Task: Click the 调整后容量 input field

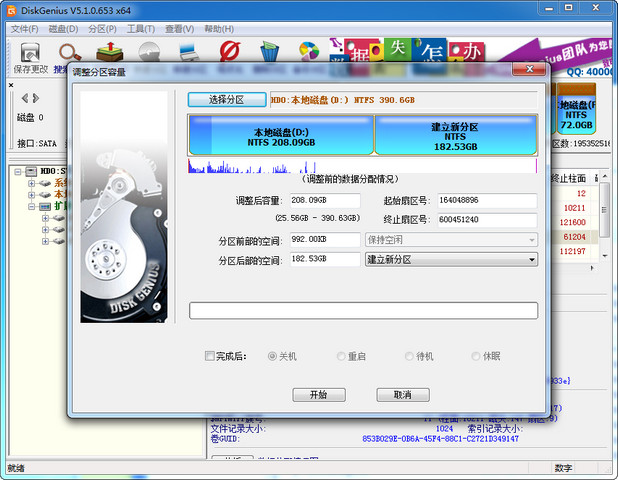Action: point(325,200)
